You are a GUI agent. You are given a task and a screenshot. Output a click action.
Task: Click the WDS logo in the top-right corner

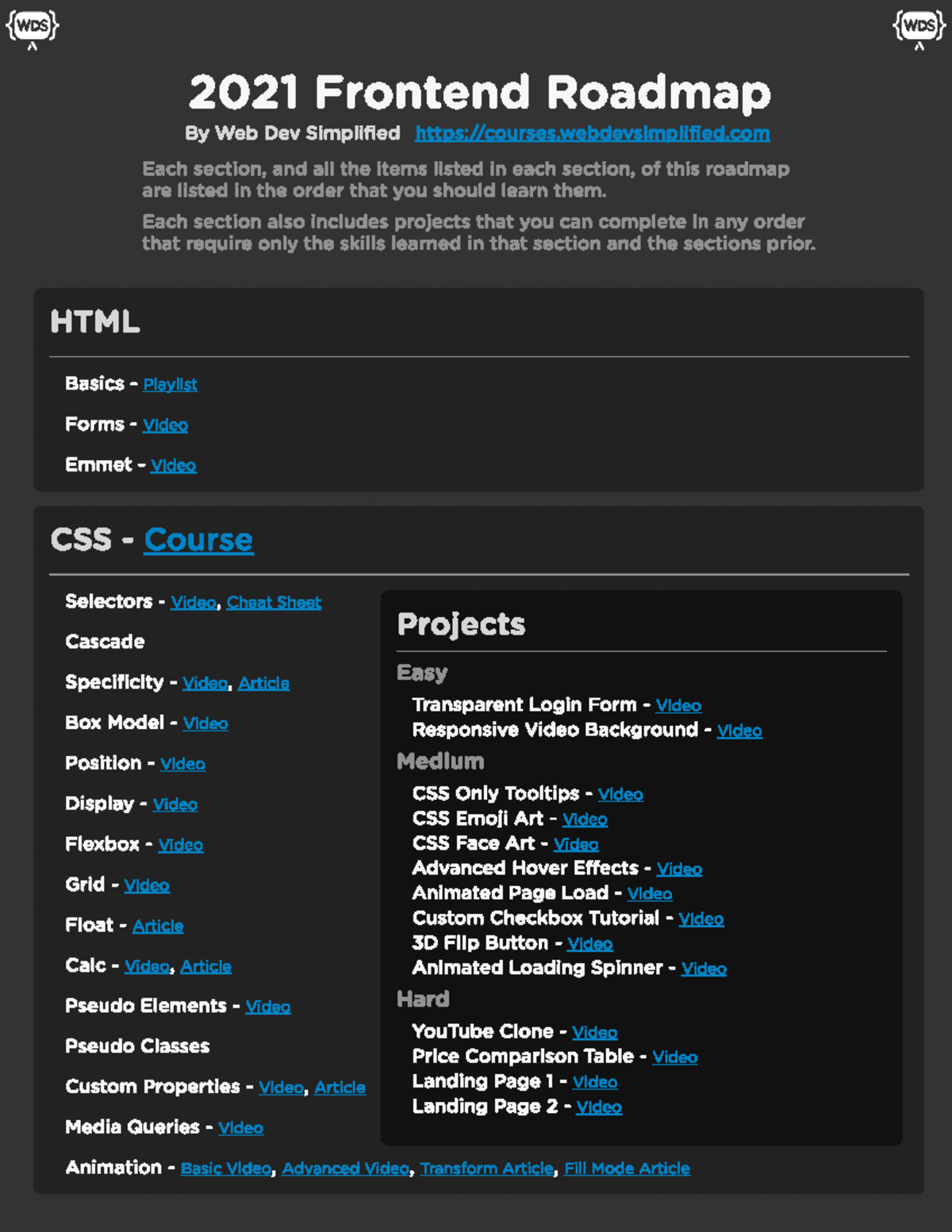(919, 26)
